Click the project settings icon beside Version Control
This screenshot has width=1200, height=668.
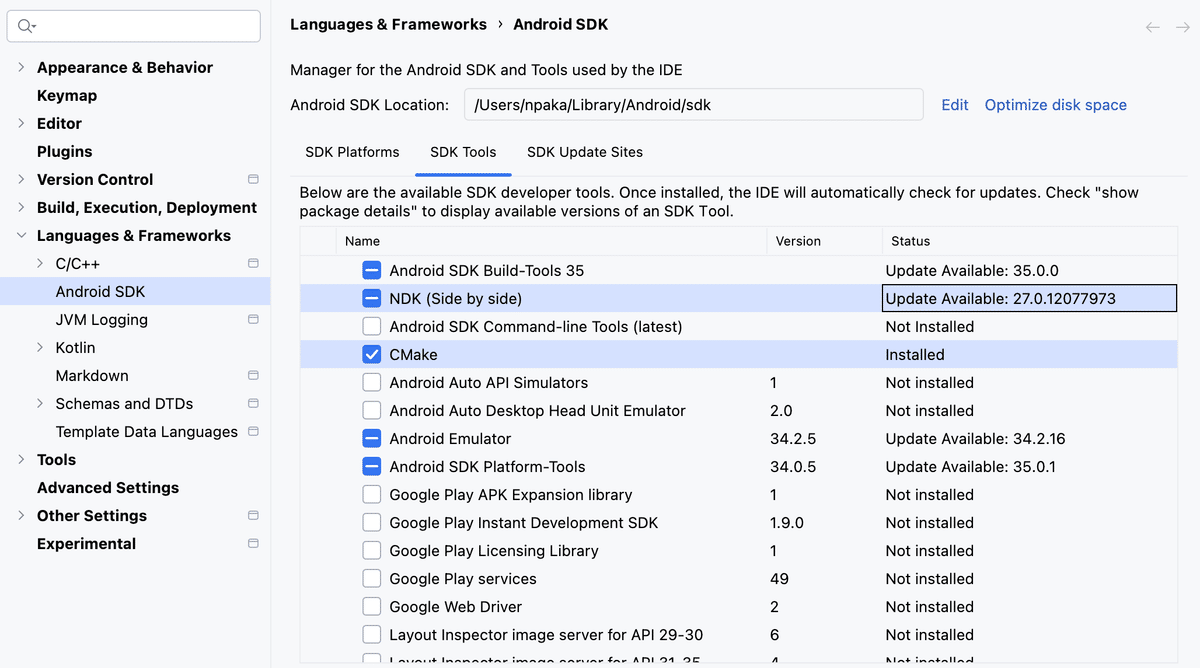click(x=253, y=179)
